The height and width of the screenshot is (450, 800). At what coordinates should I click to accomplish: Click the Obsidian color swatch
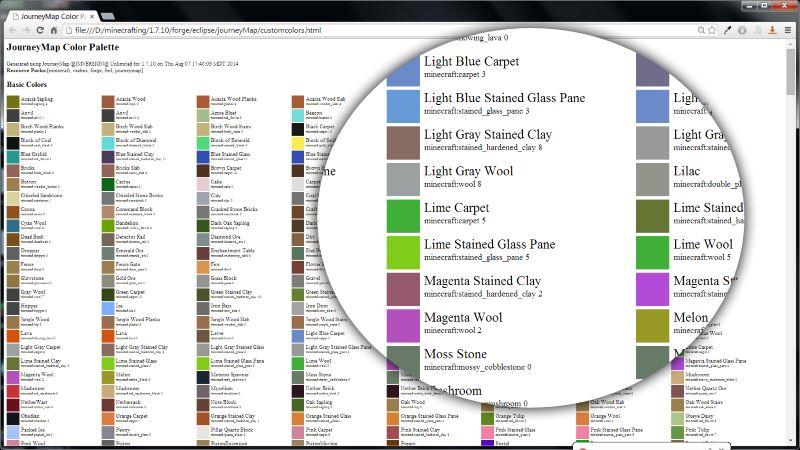coord(13,418)
